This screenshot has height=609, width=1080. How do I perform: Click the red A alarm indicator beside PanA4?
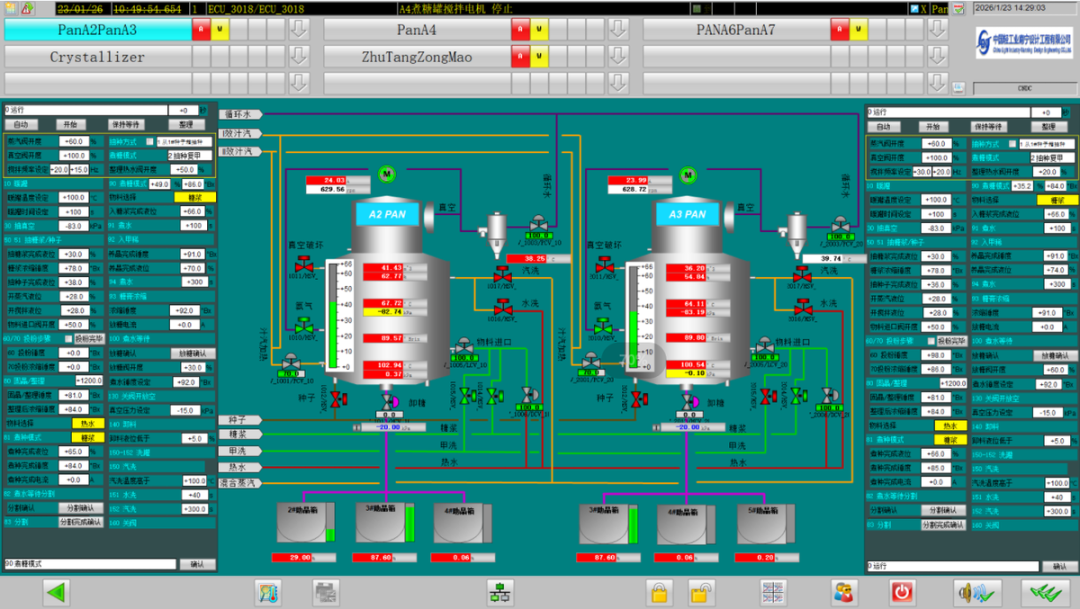tap(520, 29)
